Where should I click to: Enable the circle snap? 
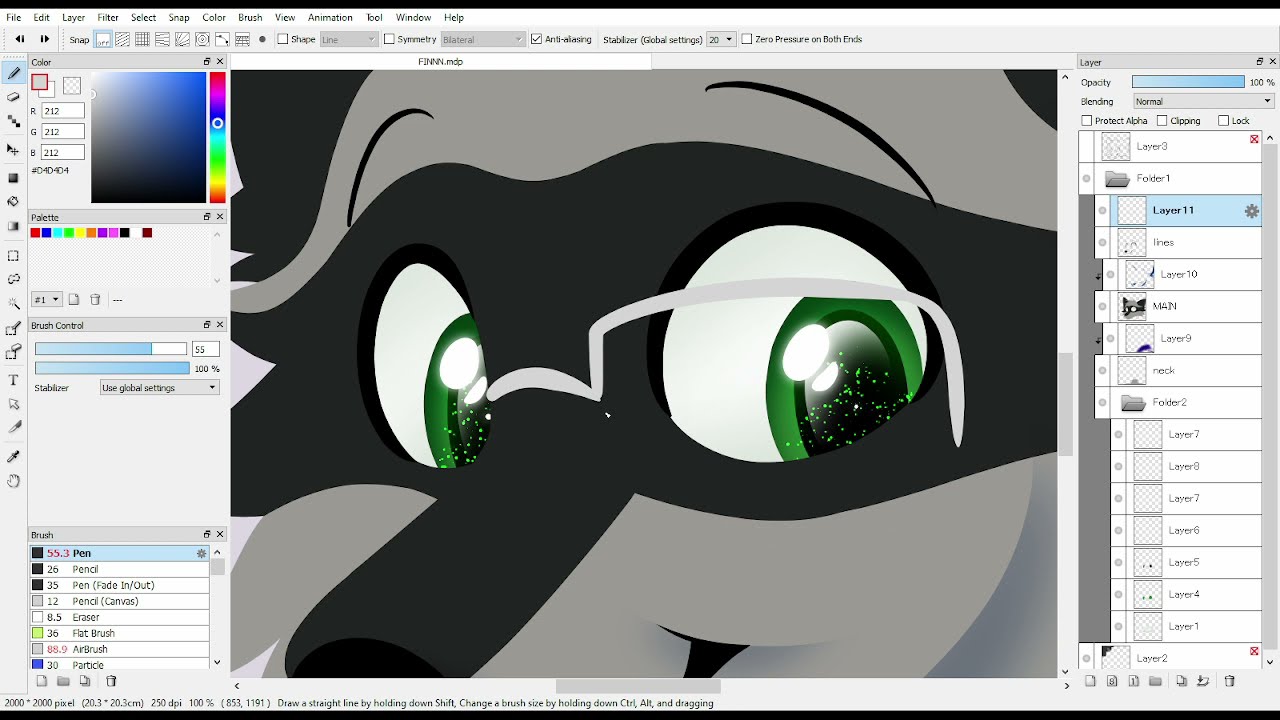tap(202, 39)
